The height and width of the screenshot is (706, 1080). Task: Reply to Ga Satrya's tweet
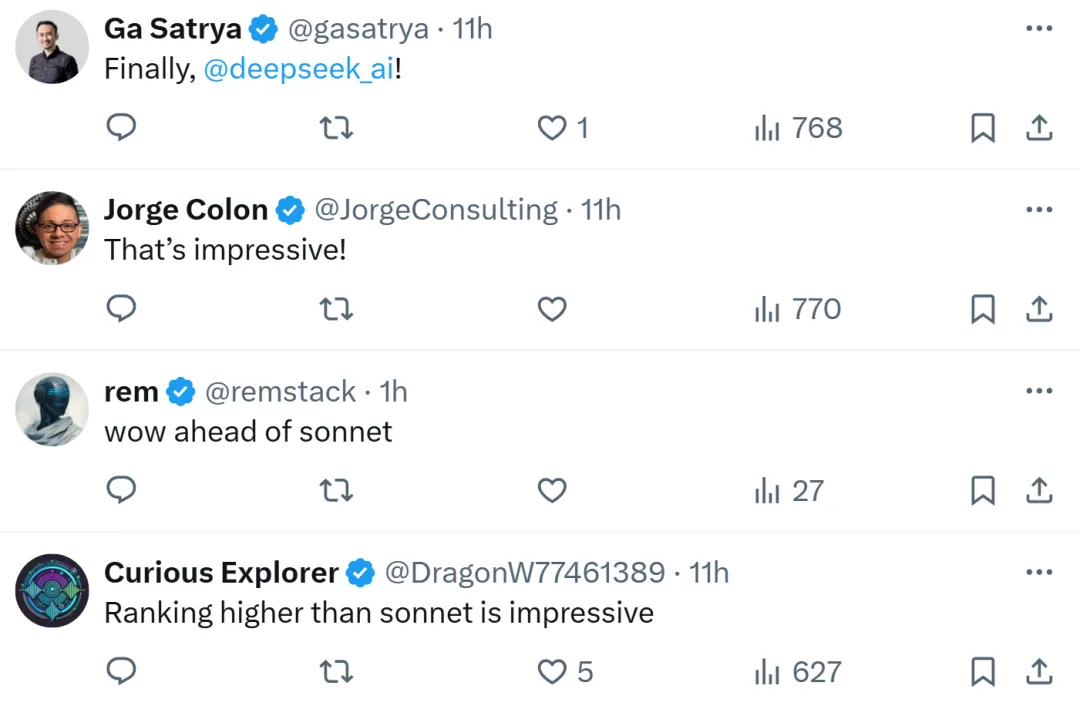tap(121, 127)
